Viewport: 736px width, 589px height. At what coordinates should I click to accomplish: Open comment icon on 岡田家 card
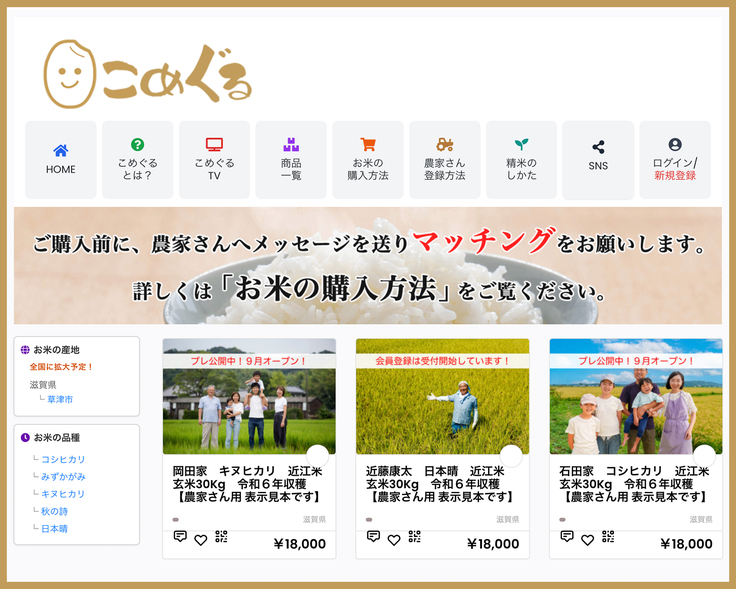coord(180,537)
